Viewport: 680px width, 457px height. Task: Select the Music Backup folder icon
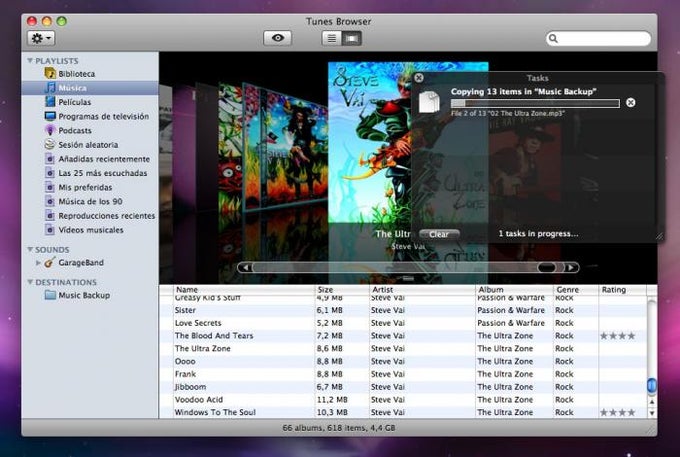(50, 295)
